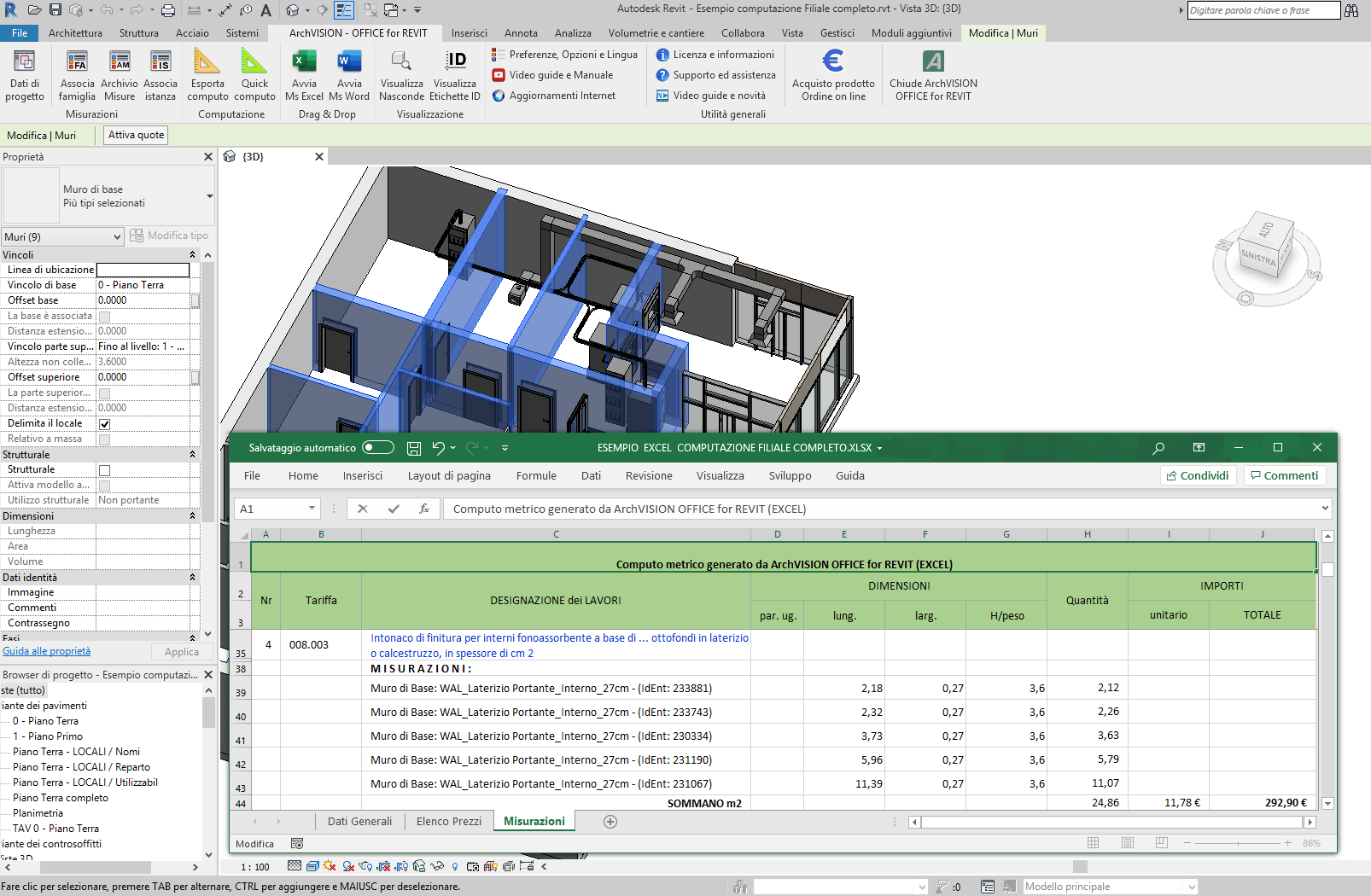
Task: Toggle Relativo a massa checkbox
Action: 104,439
